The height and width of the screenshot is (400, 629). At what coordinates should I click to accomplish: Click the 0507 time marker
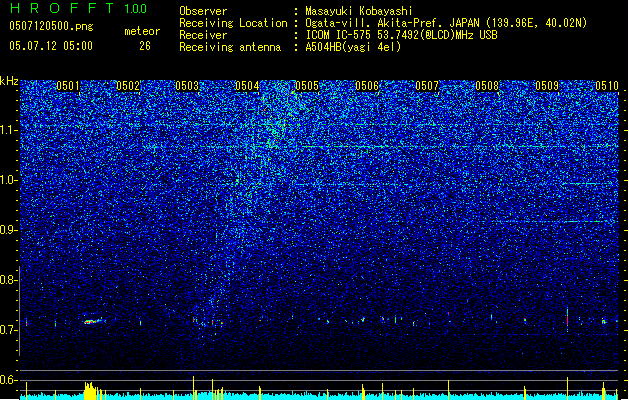pos(427,86)
